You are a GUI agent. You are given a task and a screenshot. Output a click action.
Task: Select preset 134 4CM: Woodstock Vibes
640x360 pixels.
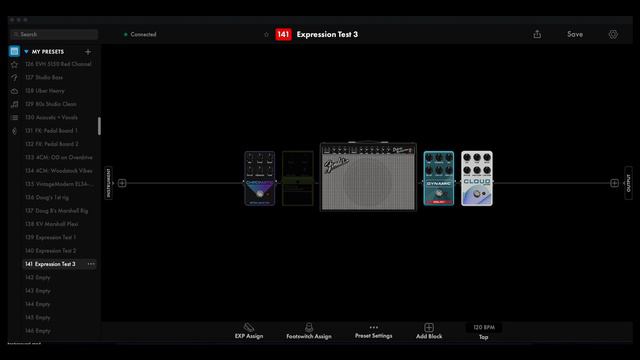58,171
